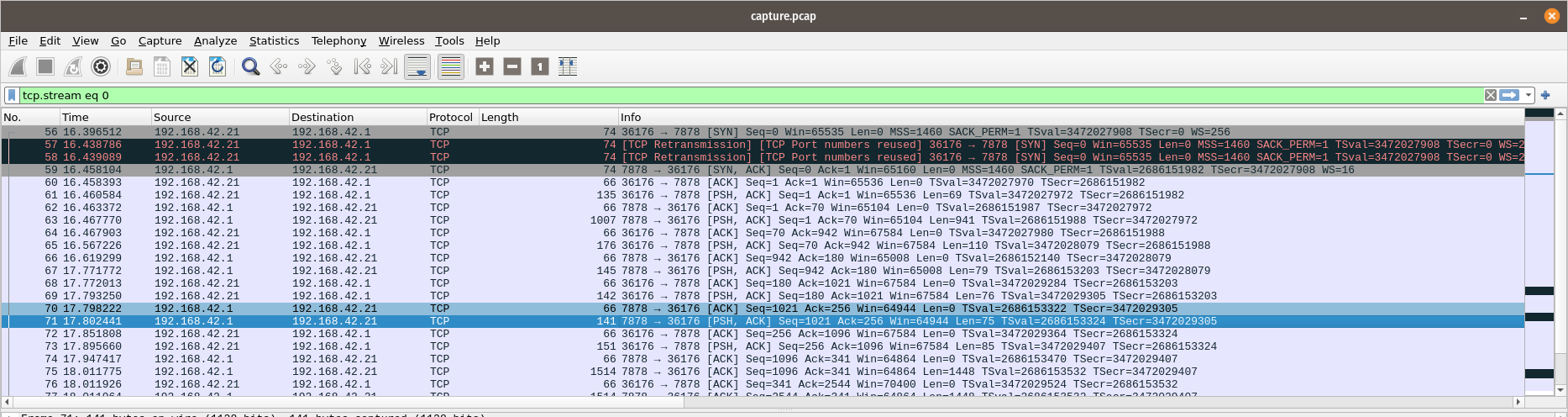Jump to the first packet
The width and height of the screenshot is (1568, 417).
(362, 66)
